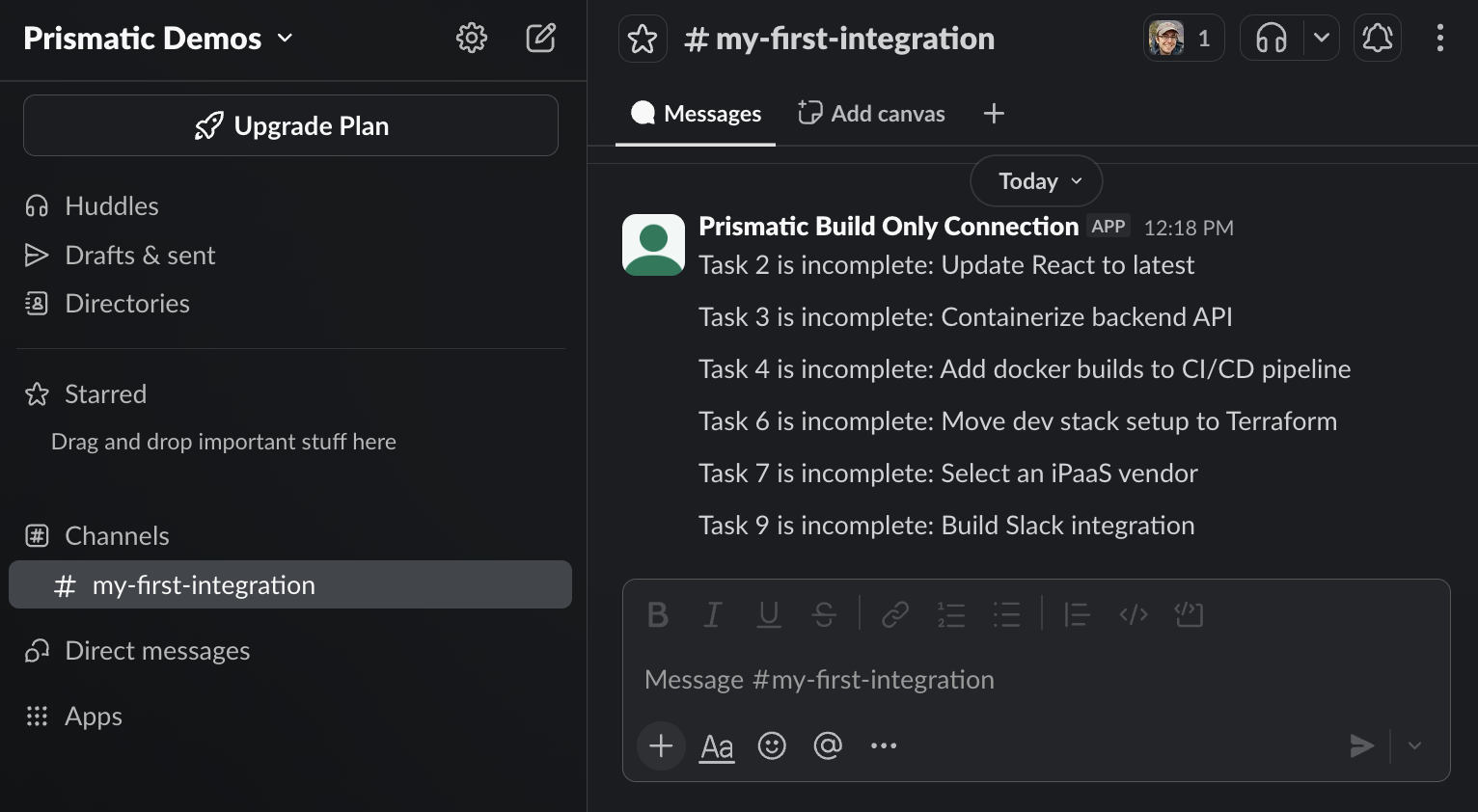Toggle strikethrough formatting in the composer
Viewport: 1478px width, 812px height.
[x=824, y=614]
